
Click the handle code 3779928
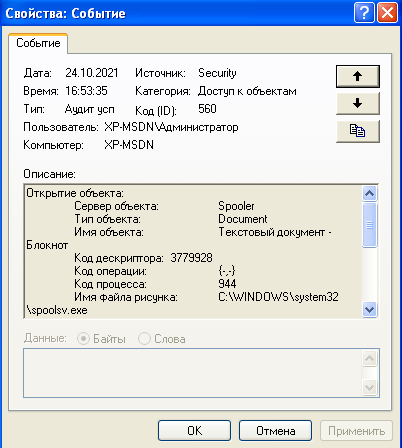click(191, 258)
